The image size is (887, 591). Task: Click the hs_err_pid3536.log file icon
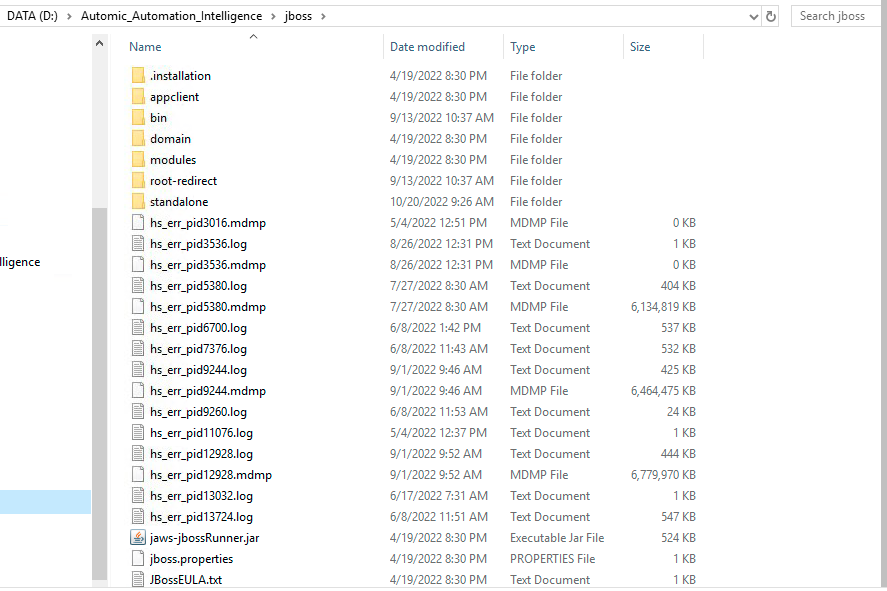click(x=138, y=244)
